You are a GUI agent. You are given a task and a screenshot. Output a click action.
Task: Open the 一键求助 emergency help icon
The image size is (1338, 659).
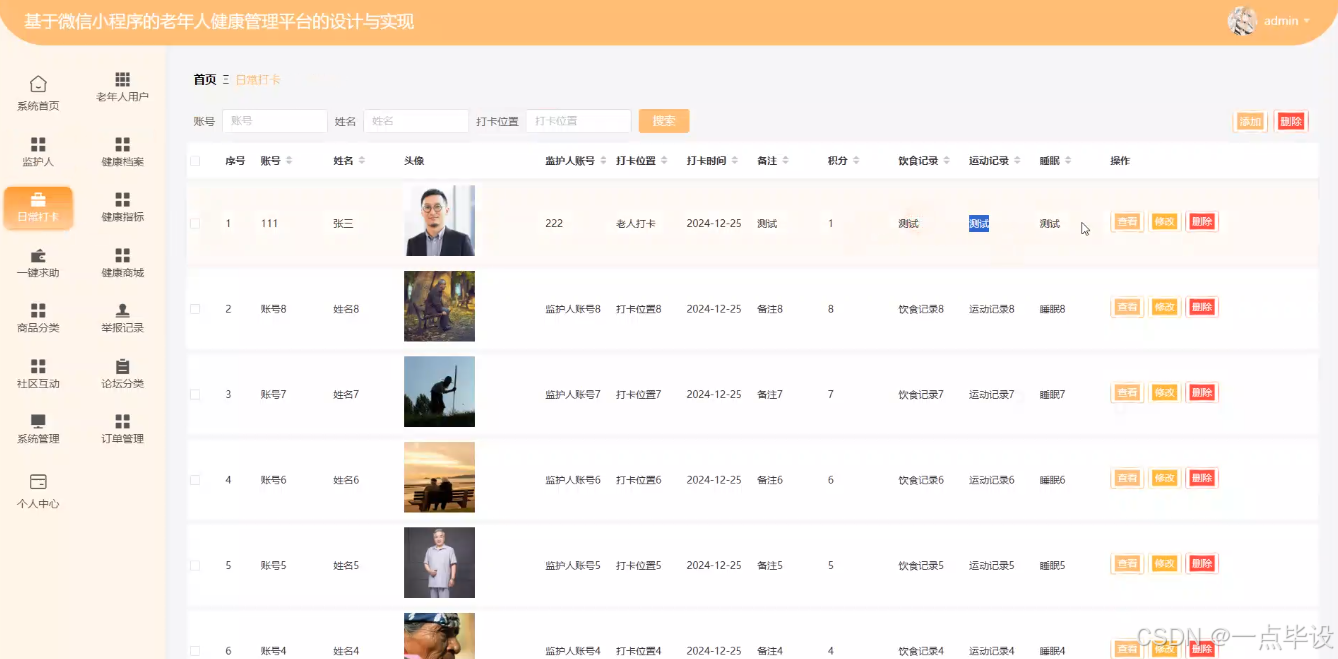tap(37, 263)
